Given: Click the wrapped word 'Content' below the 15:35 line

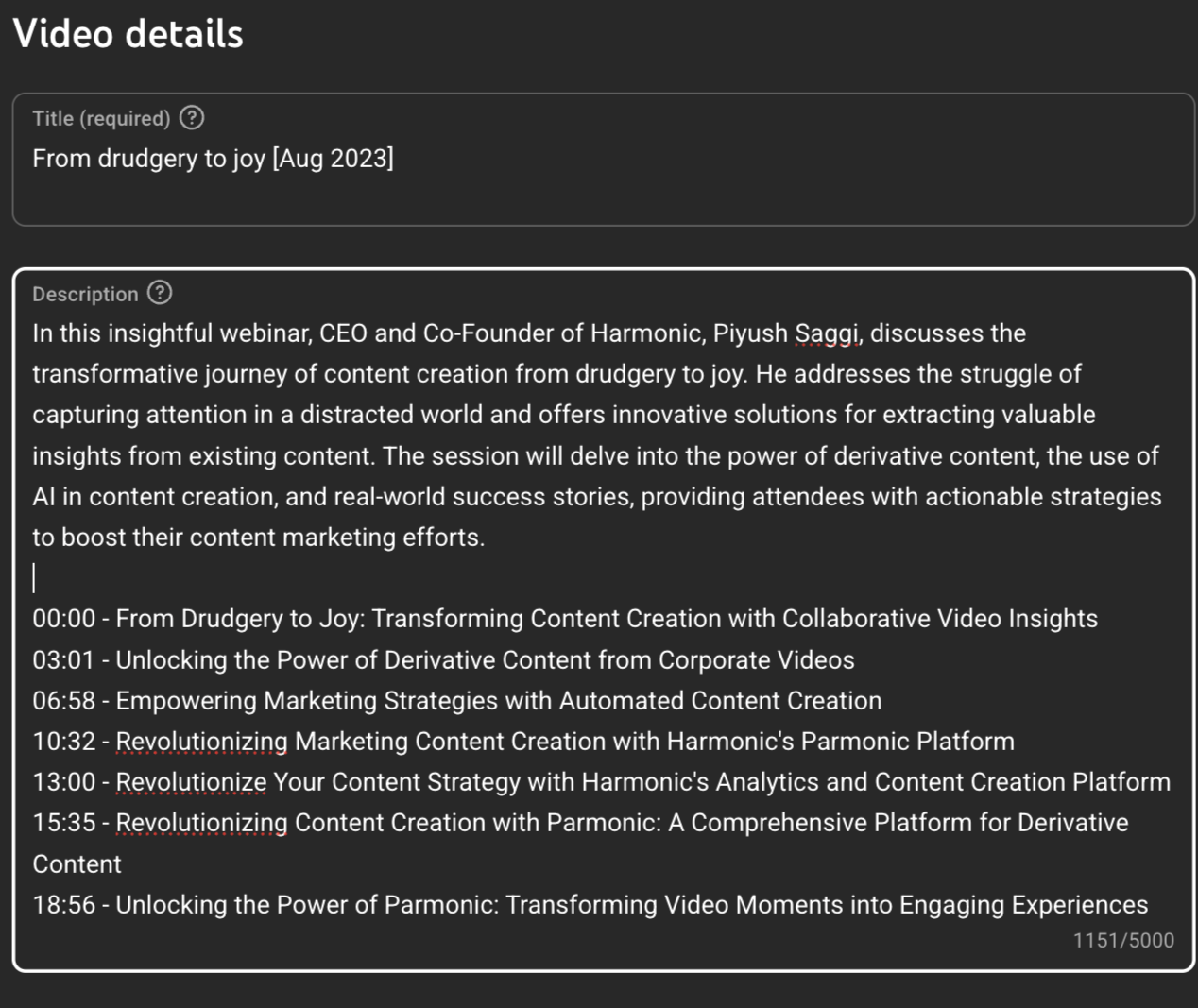Looking at the screenshot, I should pos(77,863).
